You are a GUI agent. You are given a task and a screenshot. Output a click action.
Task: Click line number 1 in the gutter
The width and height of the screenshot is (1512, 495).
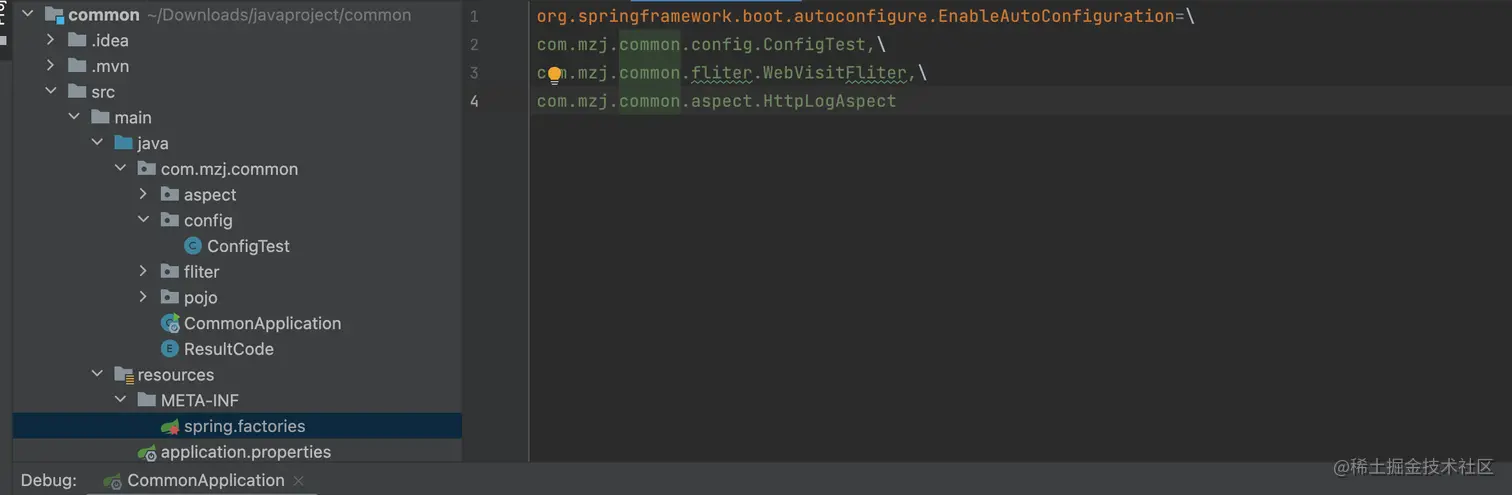(474, 17)
